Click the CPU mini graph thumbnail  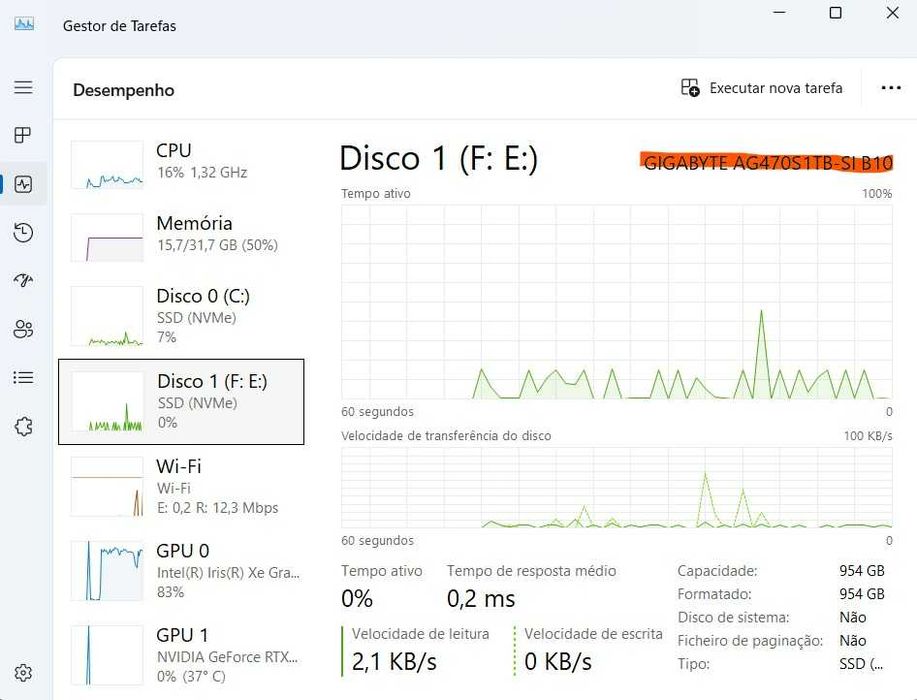[107, 165]
